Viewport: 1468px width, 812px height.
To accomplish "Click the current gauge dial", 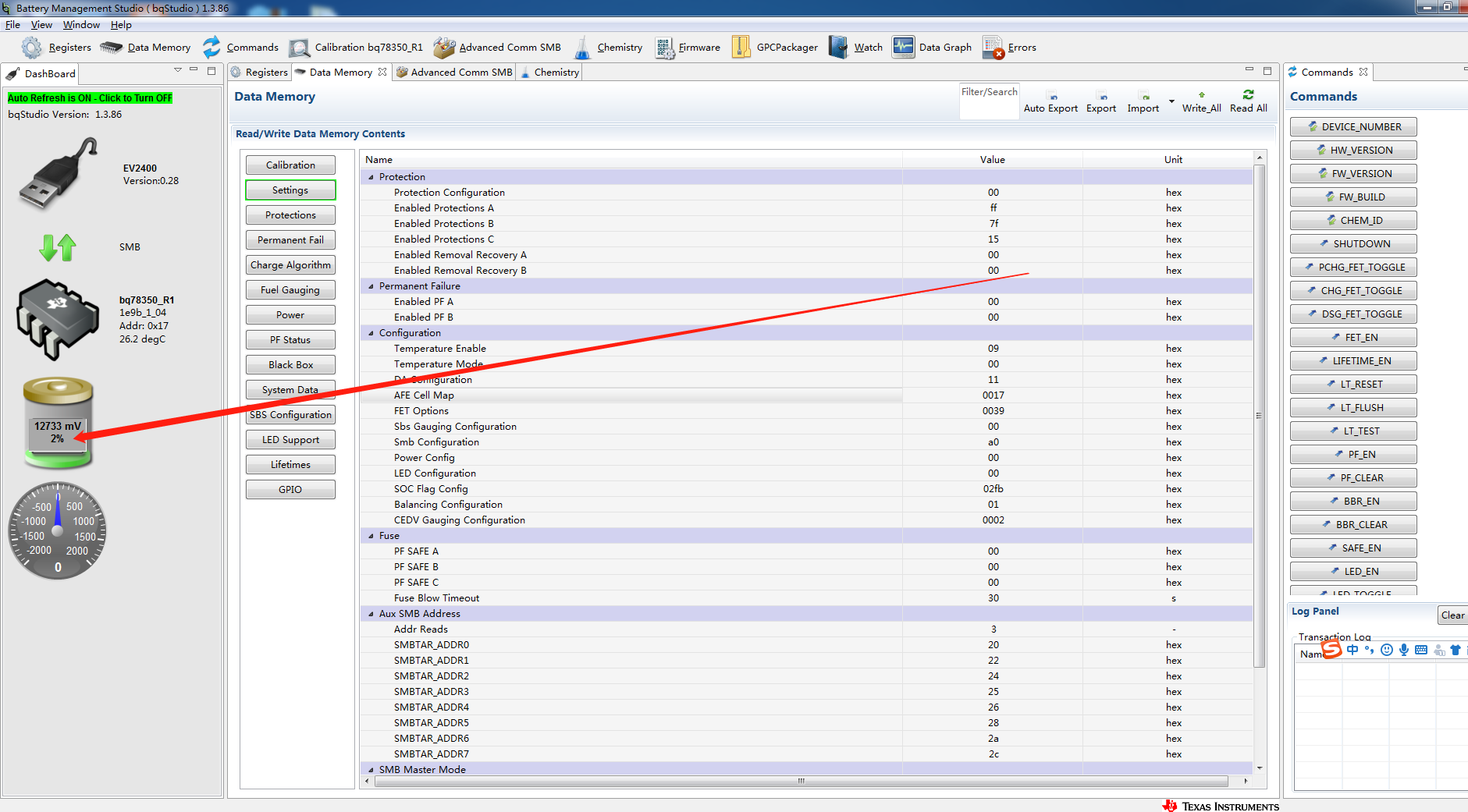I will click(x=58, y=531).
